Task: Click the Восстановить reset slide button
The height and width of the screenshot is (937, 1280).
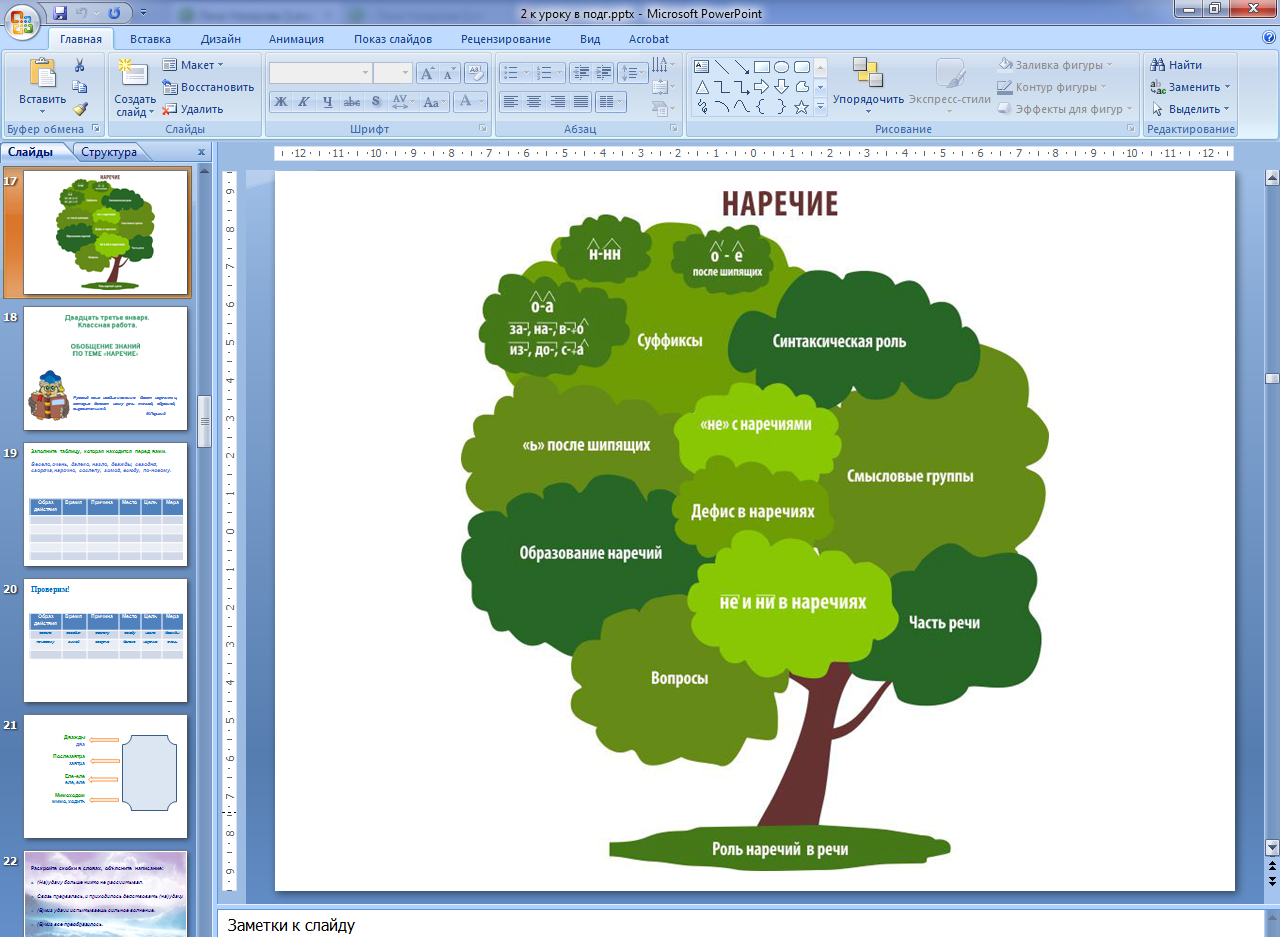Action: point(208,87)
